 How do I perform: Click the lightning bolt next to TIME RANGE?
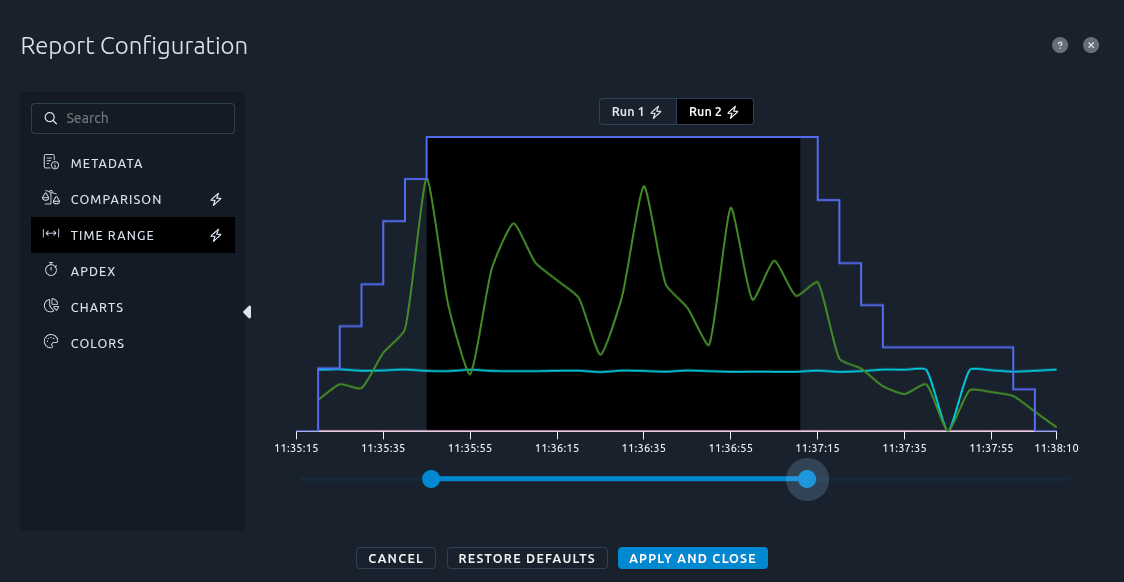216,235
